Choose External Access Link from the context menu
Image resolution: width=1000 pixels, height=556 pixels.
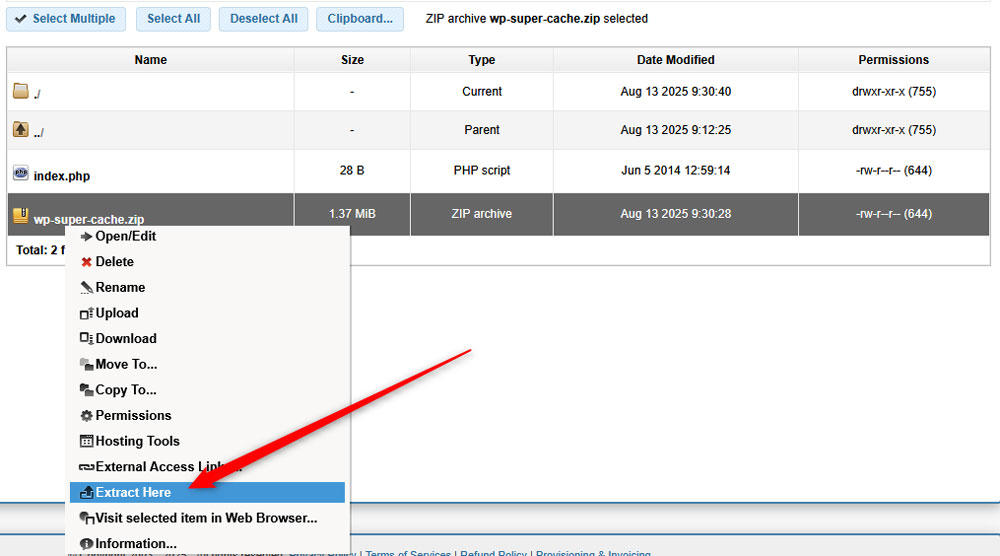click(x=168, y=466)
